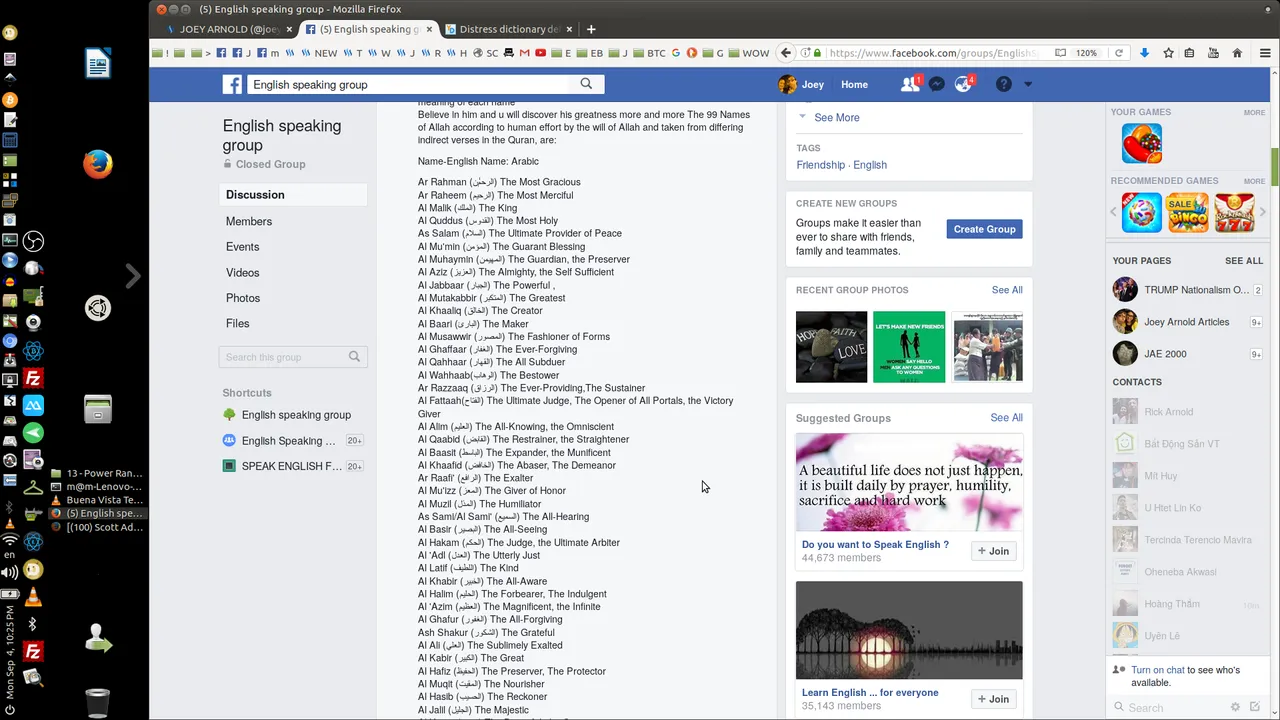
Task: Launch Firefox from the desktop panel
Action: click(x=98, y=164)
